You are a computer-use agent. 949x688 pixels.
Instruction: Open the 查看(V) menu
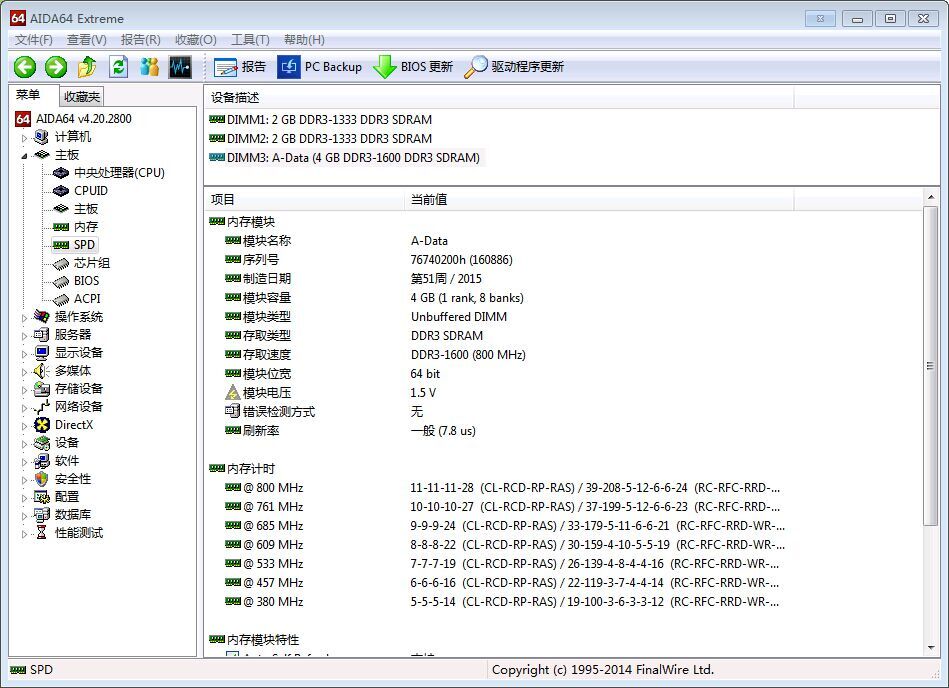[x=87, y=40]
